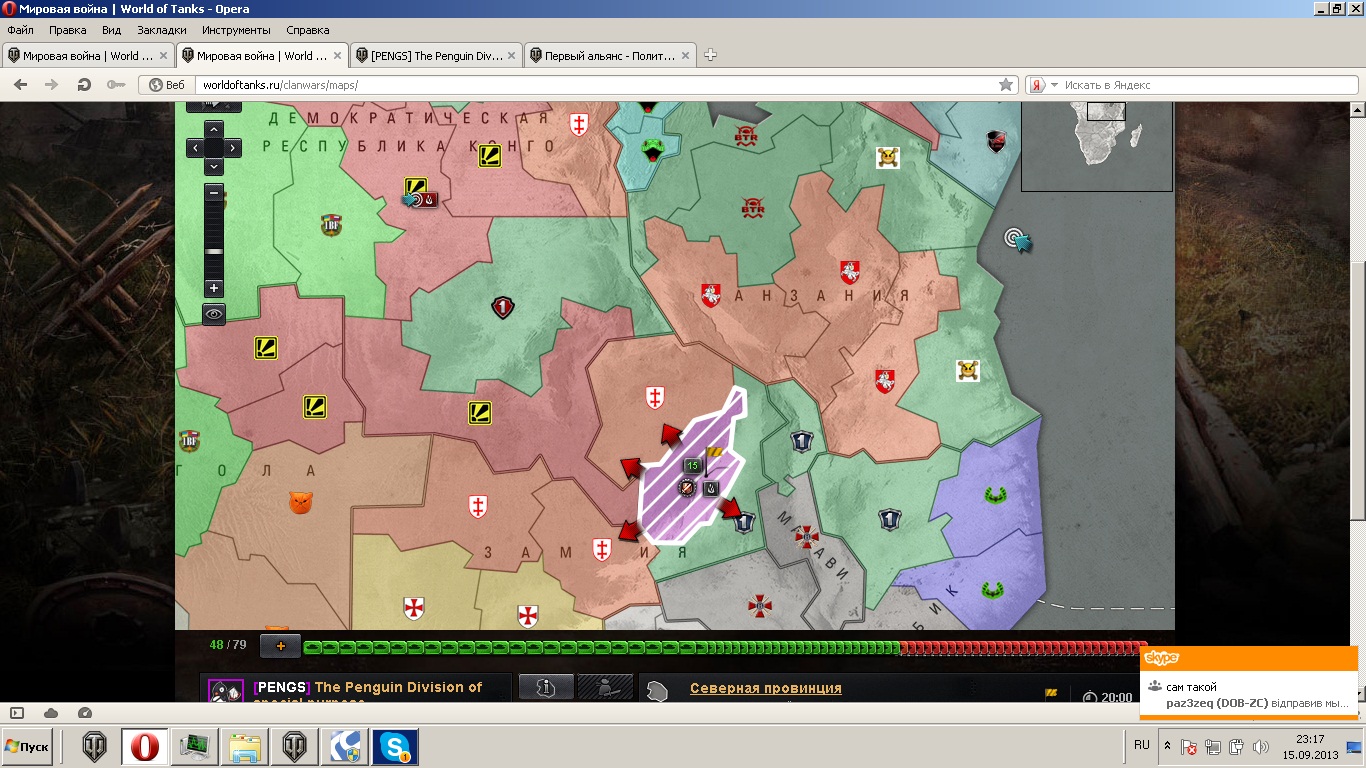This screenshot has height=768, width=1366.
Task: Open the Вид menu
Action: coord(112,30)
